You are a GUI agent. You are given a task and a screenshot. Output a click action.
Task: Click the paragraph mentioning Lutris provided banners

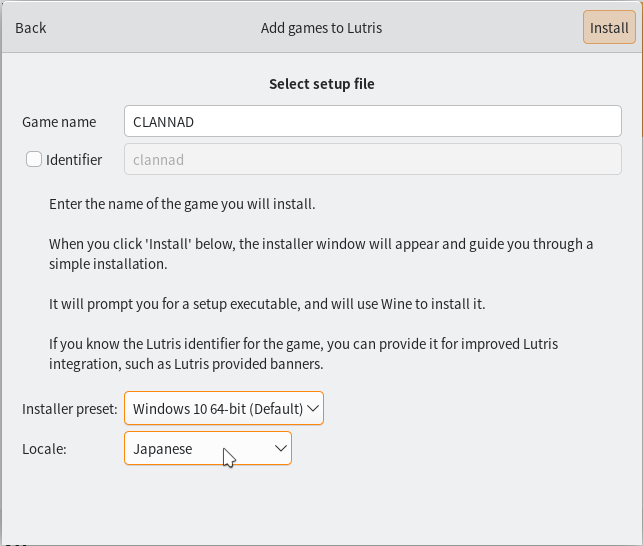click(303, 354)
